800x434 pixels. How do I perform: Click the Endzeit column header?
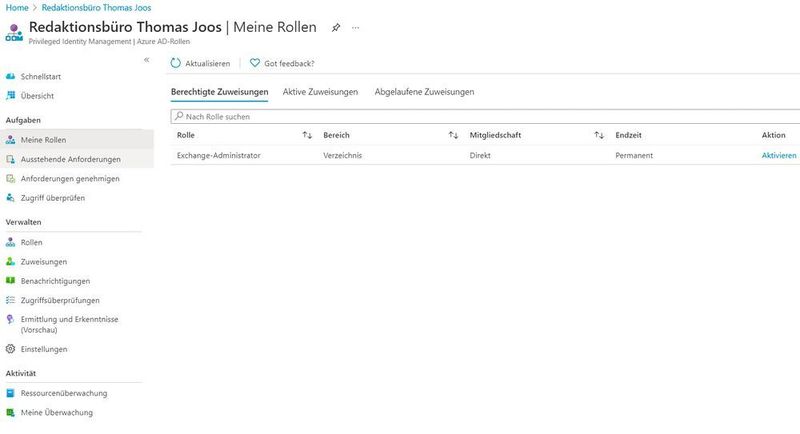629,135
